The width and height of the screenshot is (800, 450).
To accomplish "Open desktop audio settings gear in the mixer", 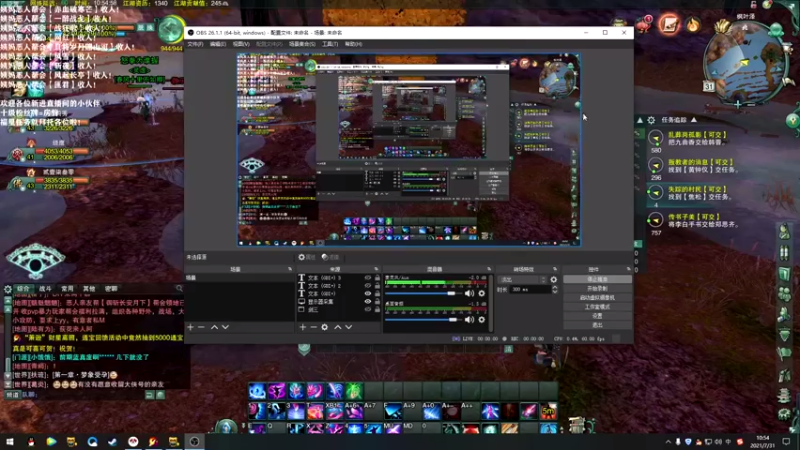I will coord(481,320).
